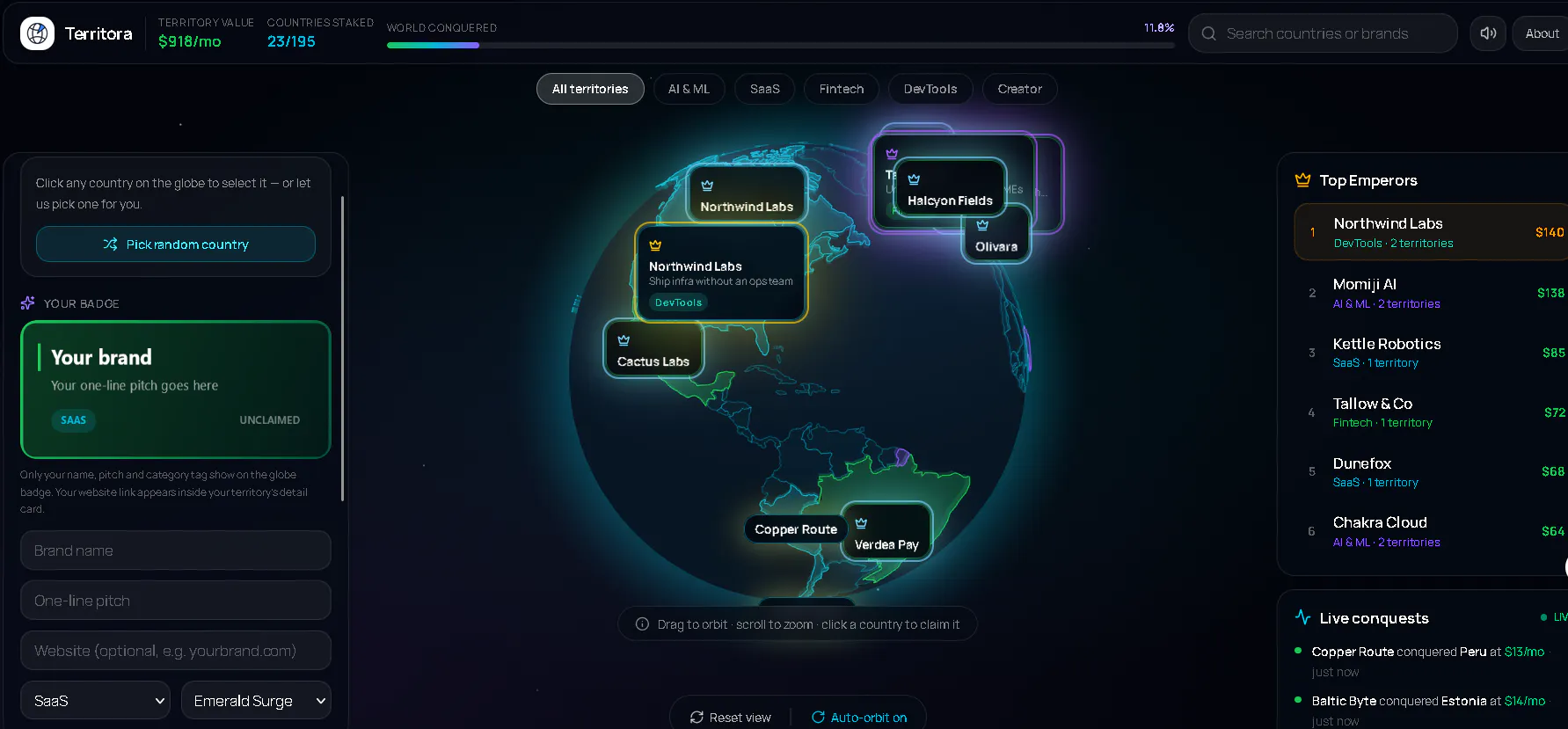Click the Brand name input field
This screenshot has height=729, width=1568.
176,550
